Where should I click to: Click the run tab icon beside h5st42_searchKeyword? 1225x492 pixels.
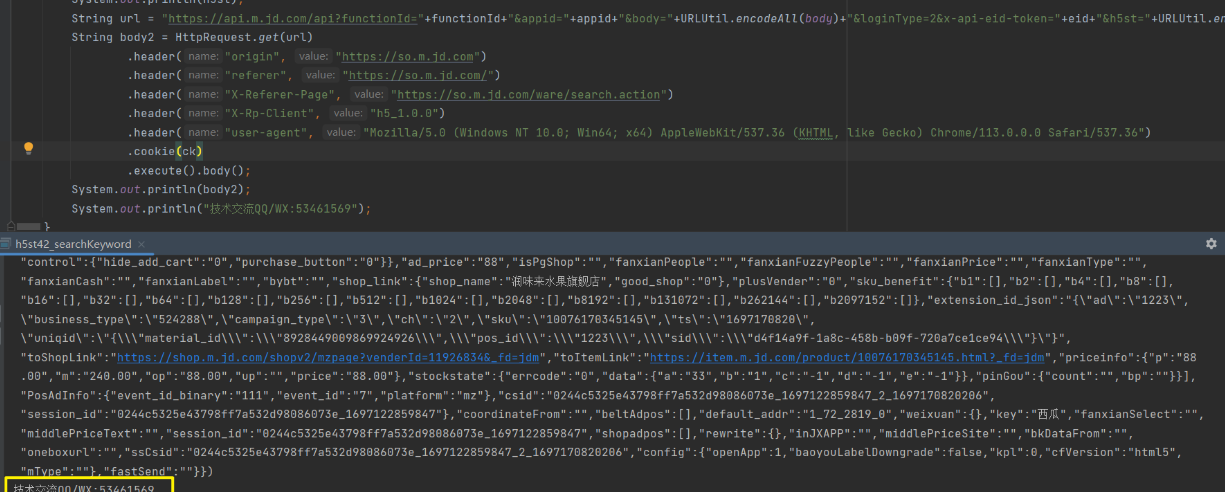[x=7, y=244]
